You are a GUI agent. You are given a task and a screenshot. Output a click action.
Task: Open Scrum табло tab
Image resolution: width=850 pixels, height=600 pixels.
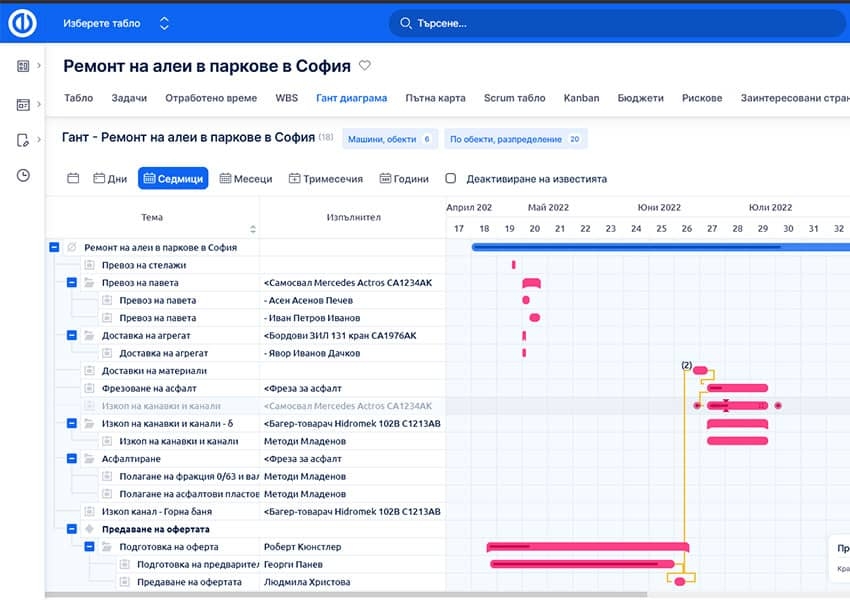(x=514, y=98)
